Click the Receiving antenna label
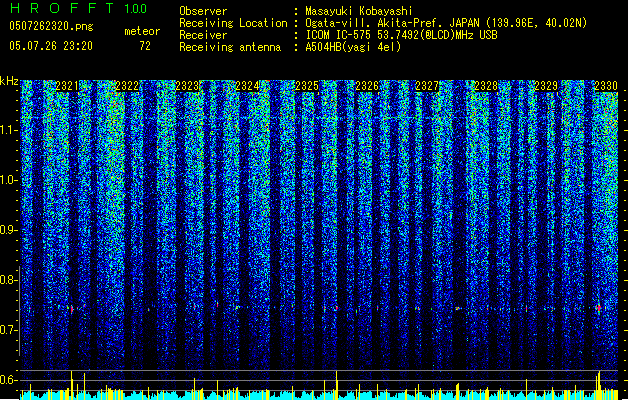629x400 pixels. click(x=230, y=47)
